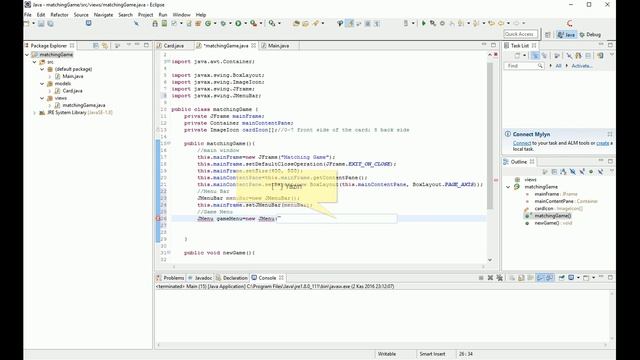Click the Resume debug play icon
The width and height of the screenshot is (640, 360).
pyautogui.click(x=424, y=23)
